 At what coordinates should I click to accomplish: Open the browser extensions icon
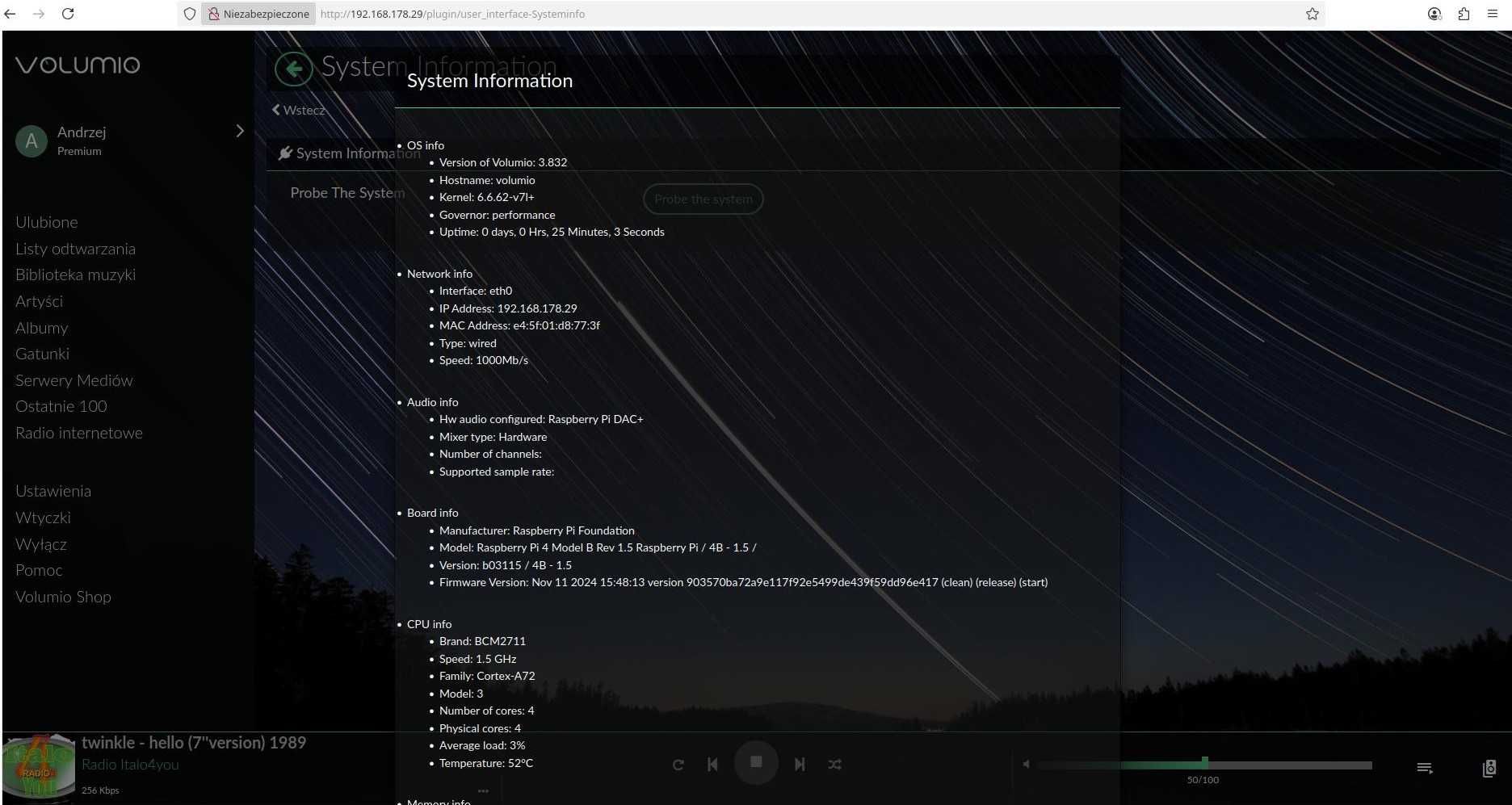[x=1464, y=14]
